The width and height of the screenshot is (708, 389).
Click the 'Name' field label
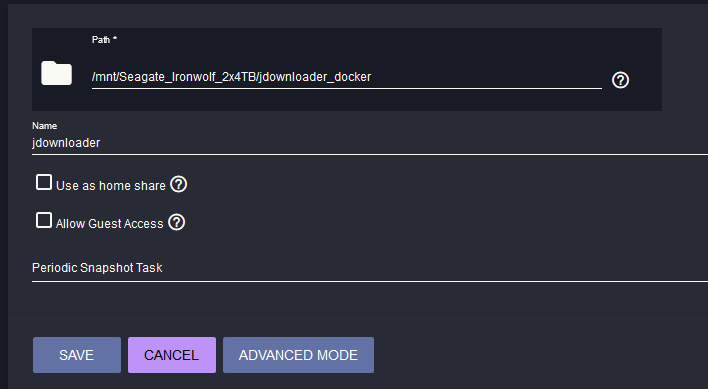44,126
